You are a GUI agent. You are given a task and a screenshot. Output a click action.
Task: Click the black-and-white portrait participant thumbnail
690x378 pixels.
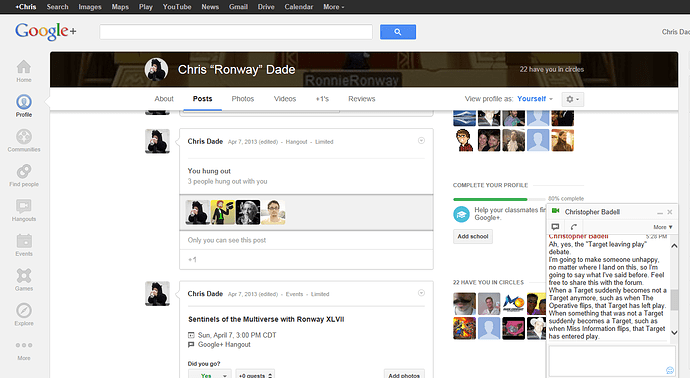248,212
